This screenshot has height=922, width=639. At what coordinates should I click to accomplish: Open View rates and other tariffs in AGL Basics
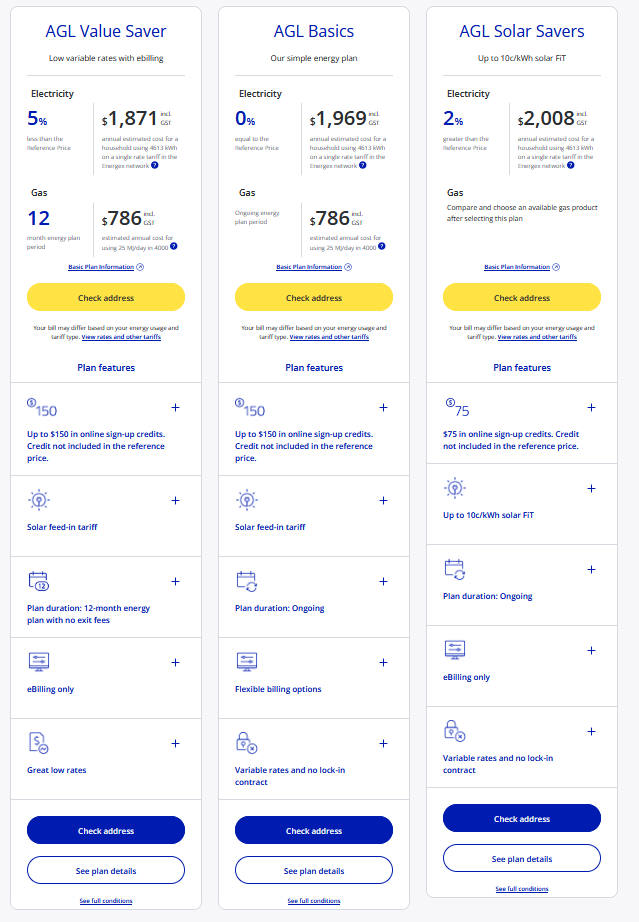329,337
